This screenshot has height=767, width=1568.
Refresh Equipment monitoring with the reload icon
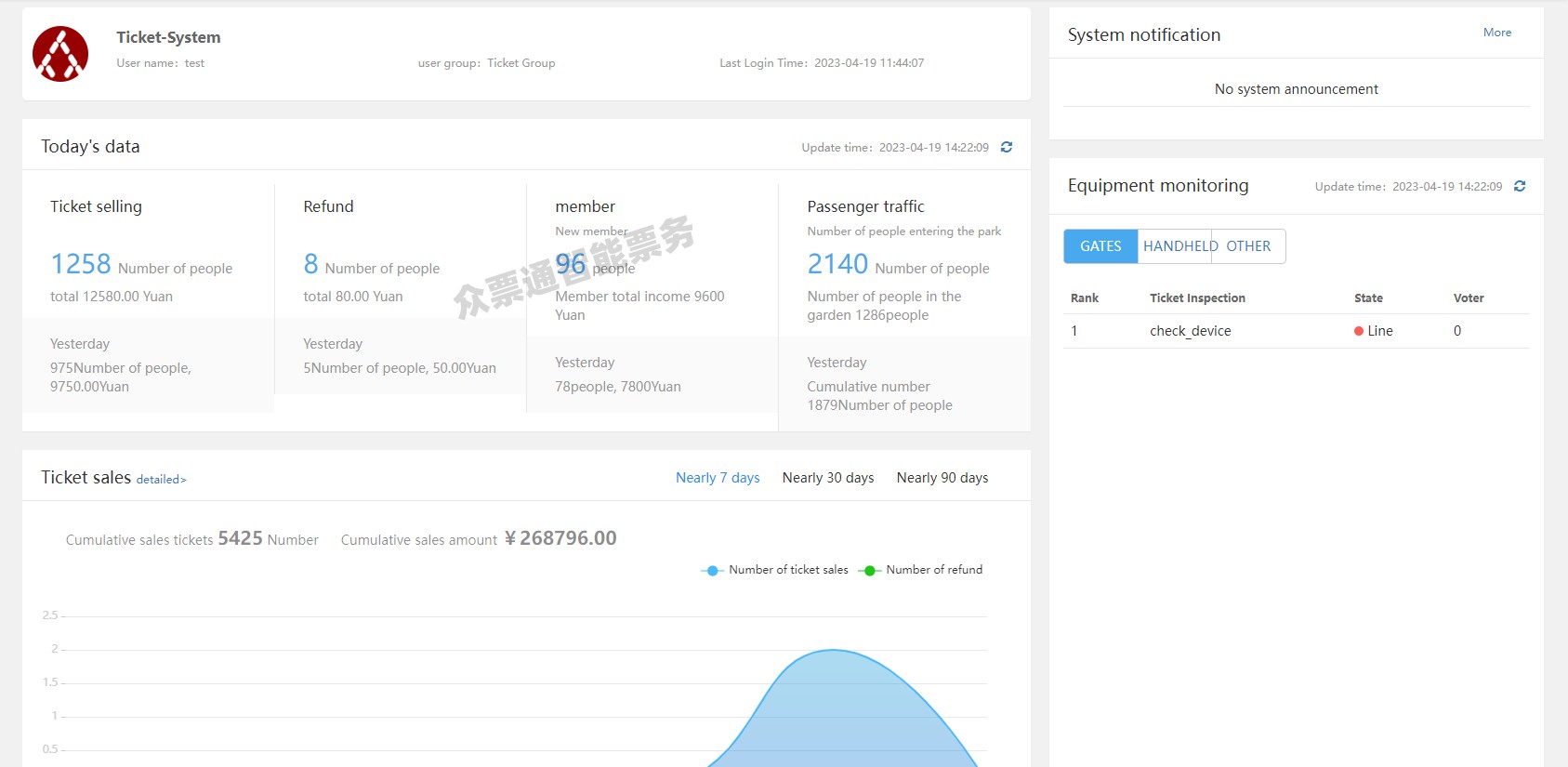point(1520,186)
